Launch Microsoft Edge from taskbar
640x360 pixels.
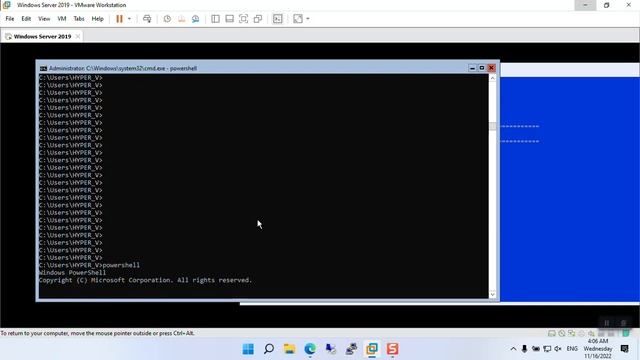click(310, 349)
